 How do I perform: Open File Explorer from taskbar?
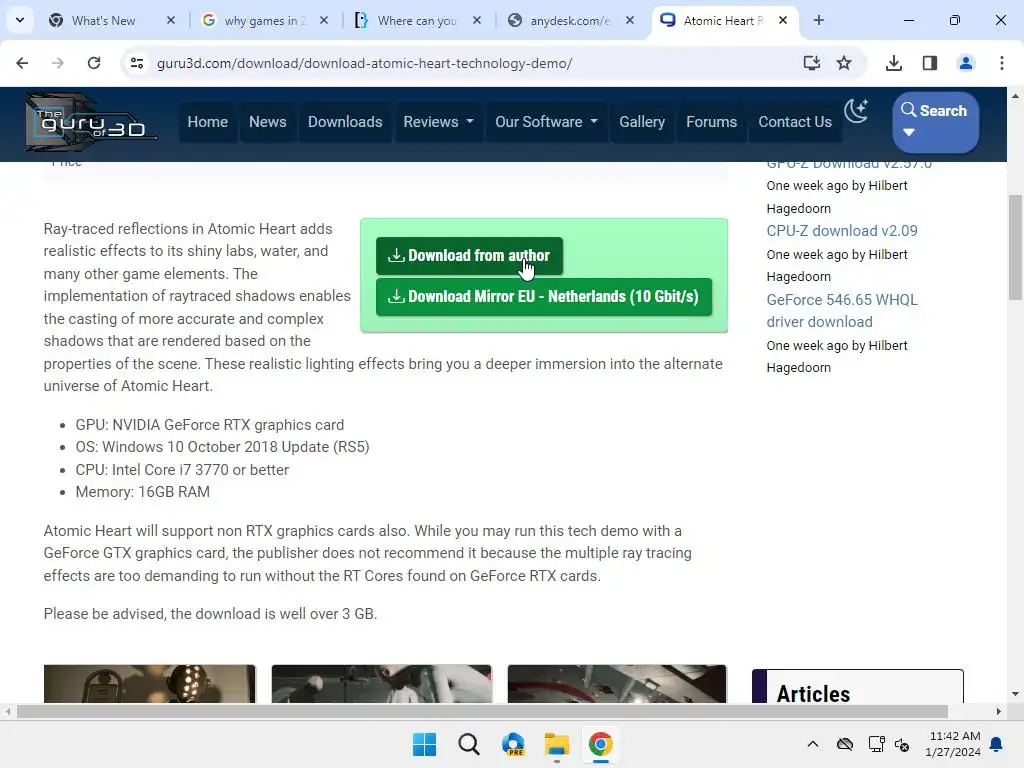click(x=556, y=744)
